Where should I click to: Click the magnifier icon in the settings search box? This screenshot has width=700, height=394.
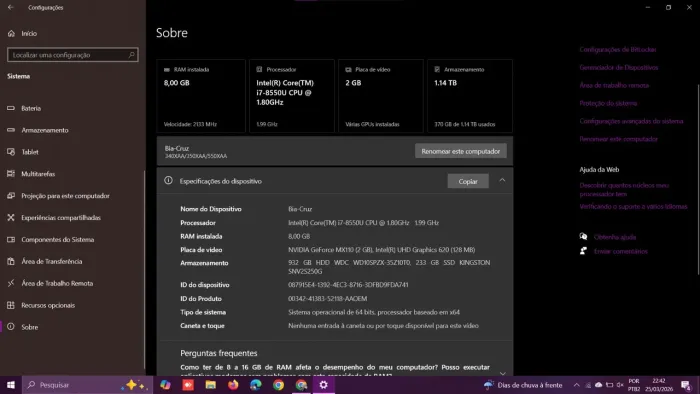coord(131,55)
